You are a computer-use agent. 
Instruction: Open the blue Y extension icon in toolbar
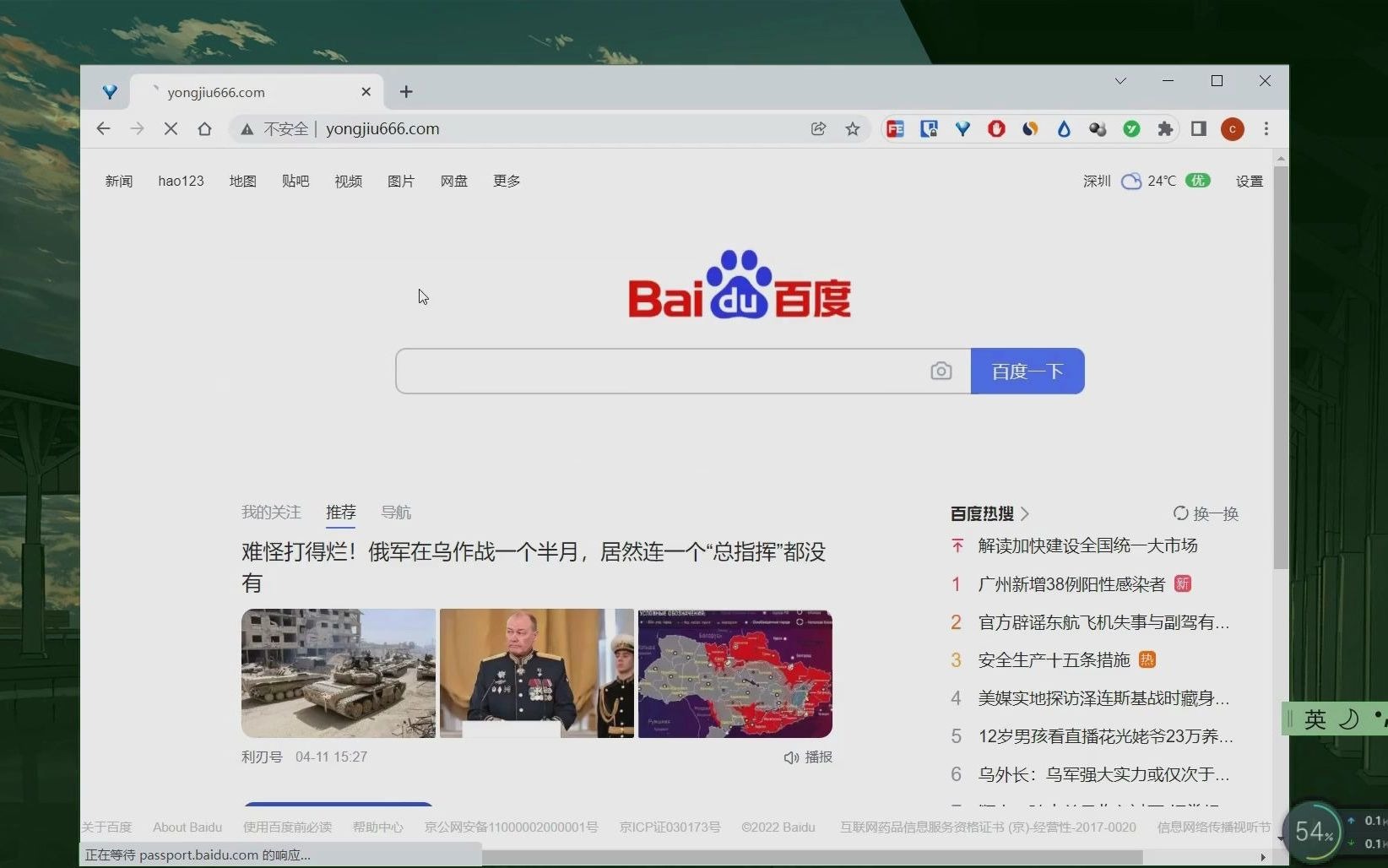962,128
